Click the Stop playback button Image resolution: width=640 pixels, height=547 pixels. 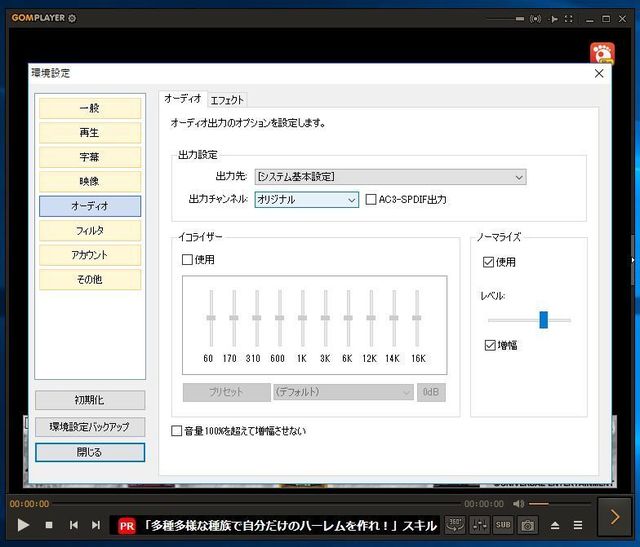[49, 525]
